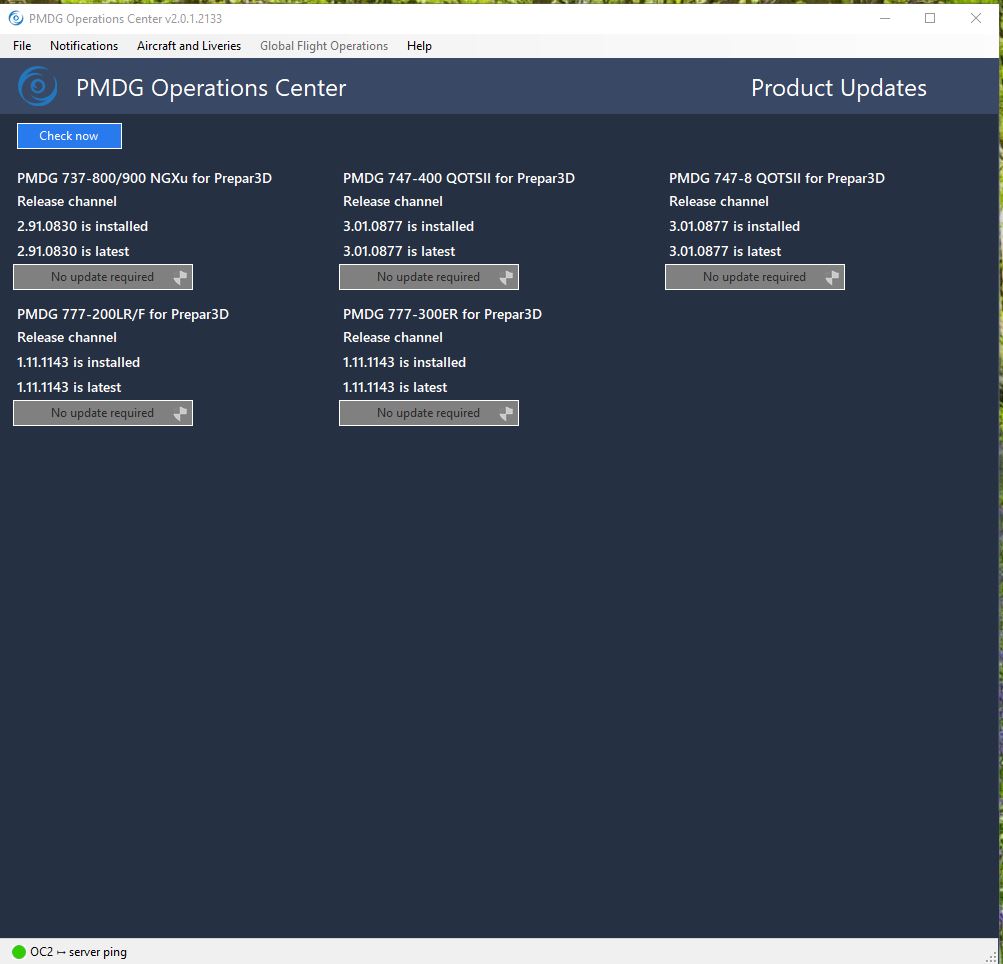Close the PMDG Operations Center window

pyautogui.click(x=976, y=18)
